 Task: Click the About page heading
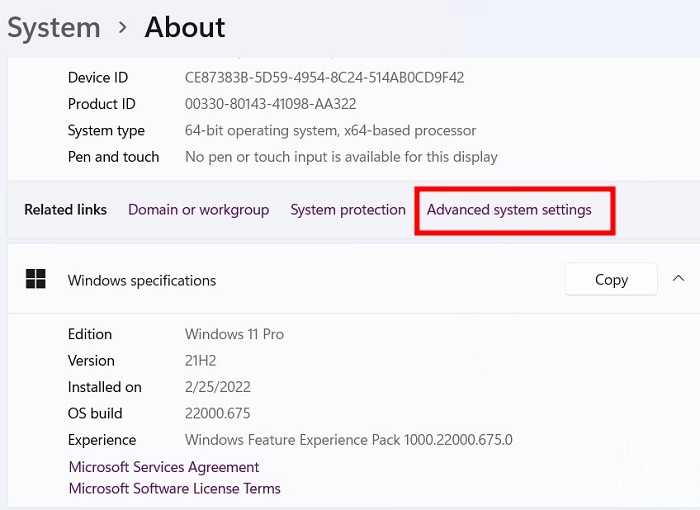(x=185, y=27)
